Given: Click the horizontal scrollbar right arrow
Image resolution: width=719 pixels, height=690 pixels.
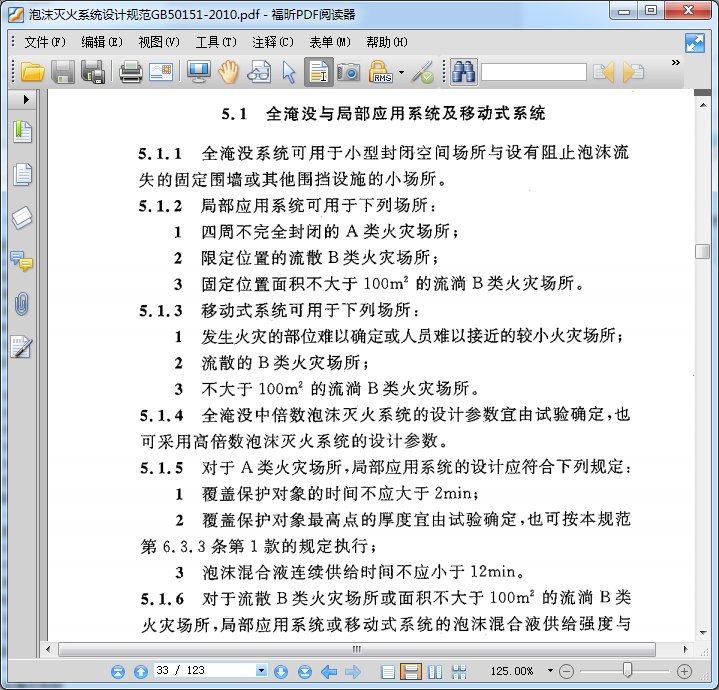Looking at the screenshot, I should (x=686, y=649).
